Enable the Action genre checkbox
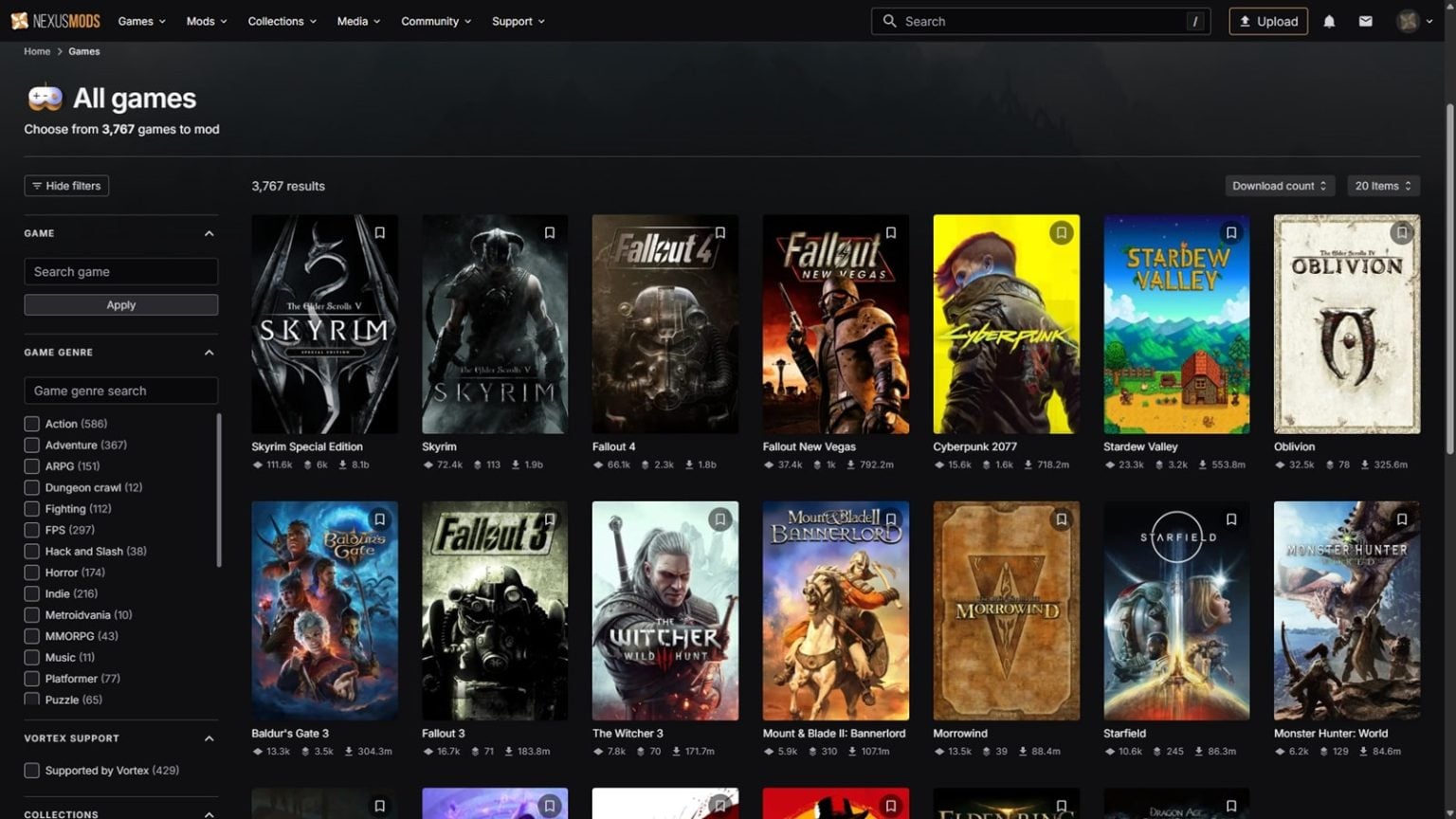The width and height of the screenshot is (1456, 819). coord(32,424)
